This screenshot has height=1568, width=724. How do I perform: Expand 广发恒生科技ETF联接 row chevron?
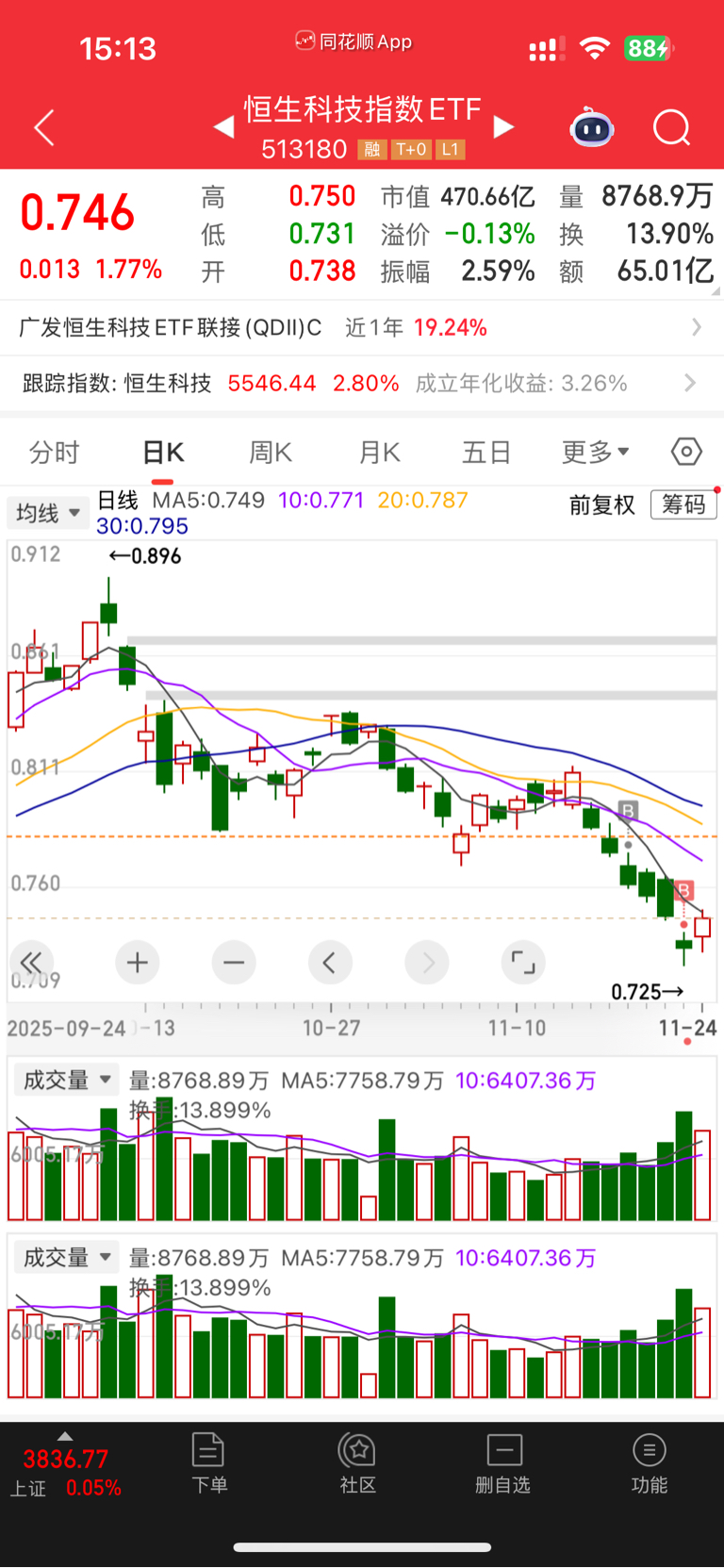(697, 327)
